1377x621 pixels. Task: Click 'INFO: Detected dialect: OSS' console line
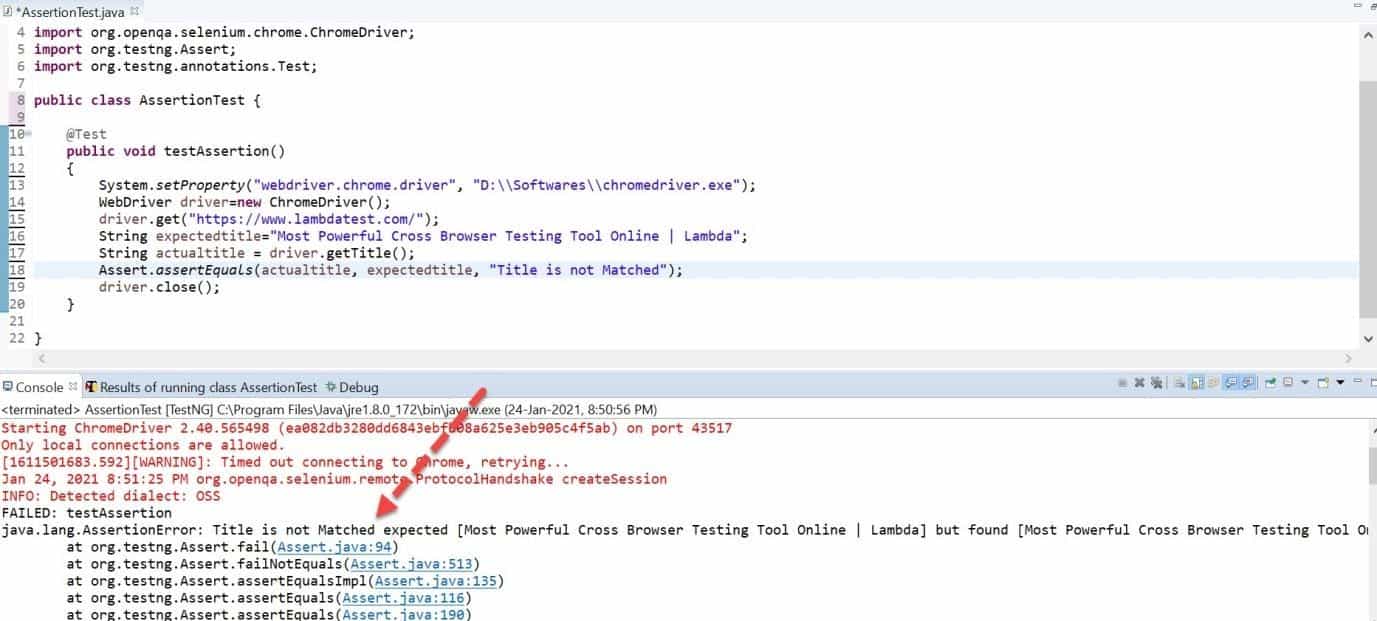[x=110, y=496]
